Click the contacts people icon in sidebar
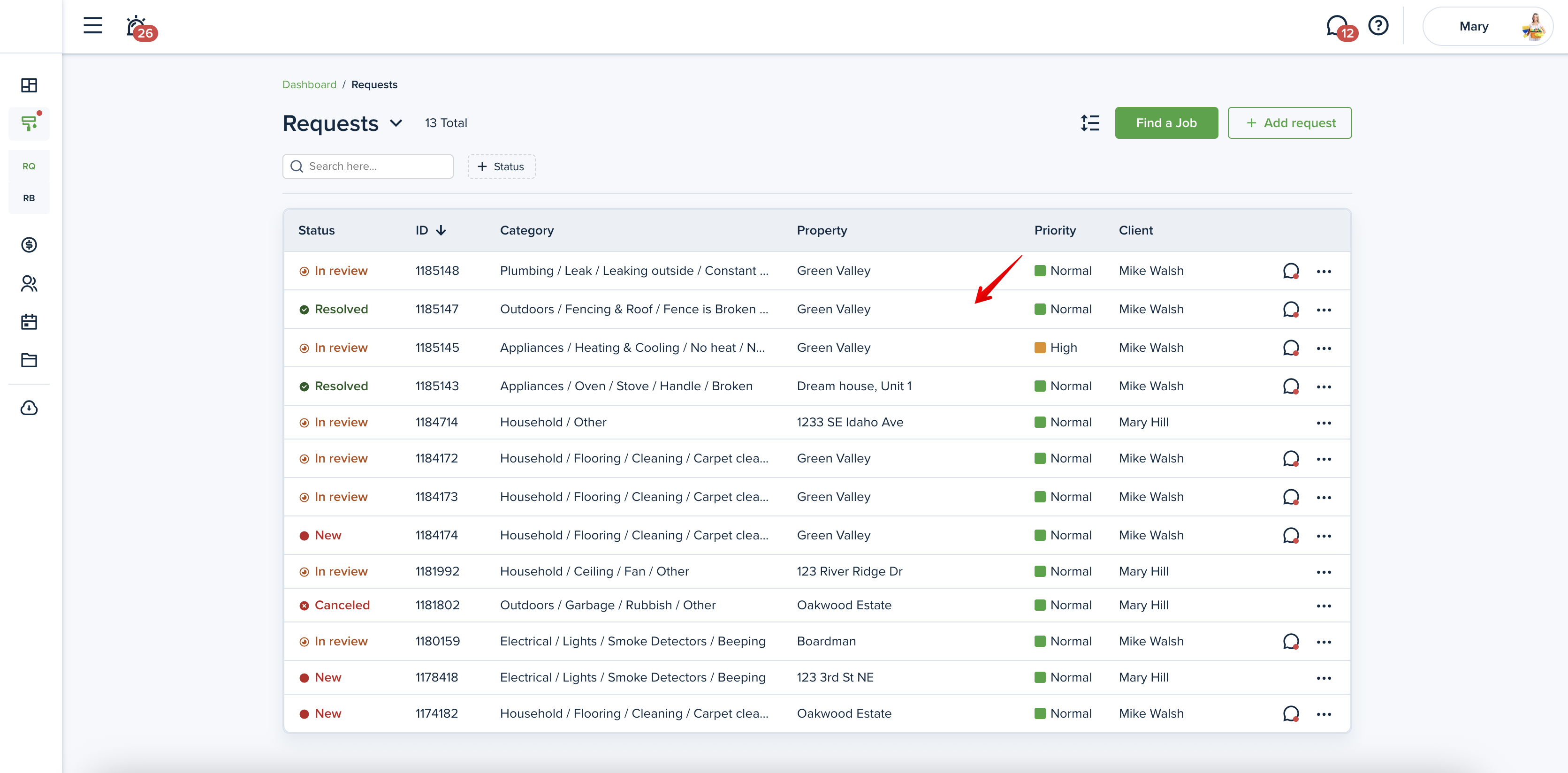The image size is (1568, 773). [x=29, y=284]
